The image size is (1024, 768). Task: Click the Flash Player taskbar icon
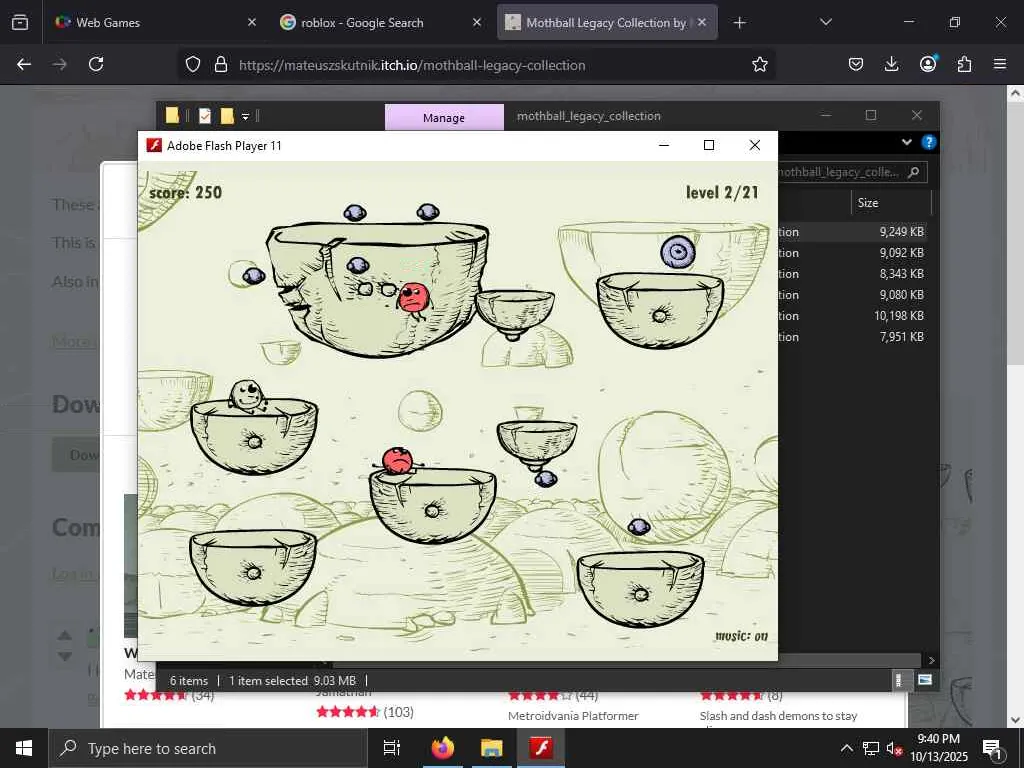541,748
